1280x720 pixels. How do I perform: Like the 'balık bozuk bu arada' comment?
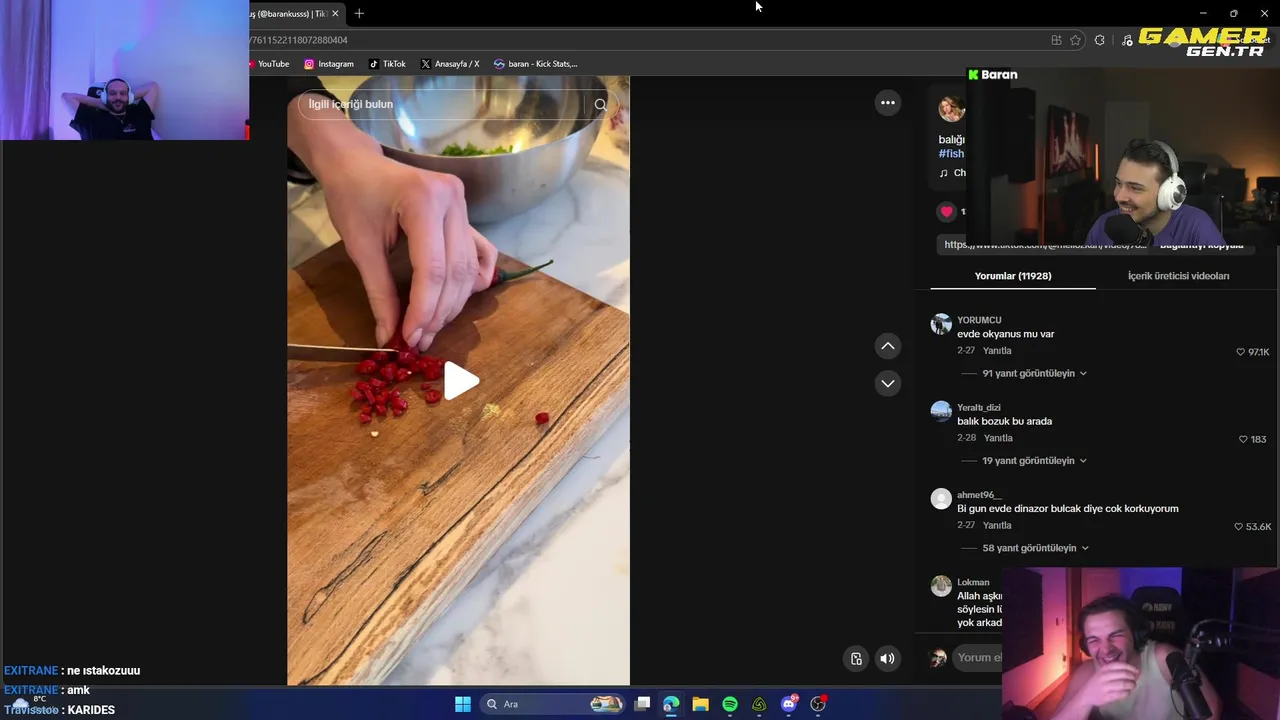point(1243,439)
